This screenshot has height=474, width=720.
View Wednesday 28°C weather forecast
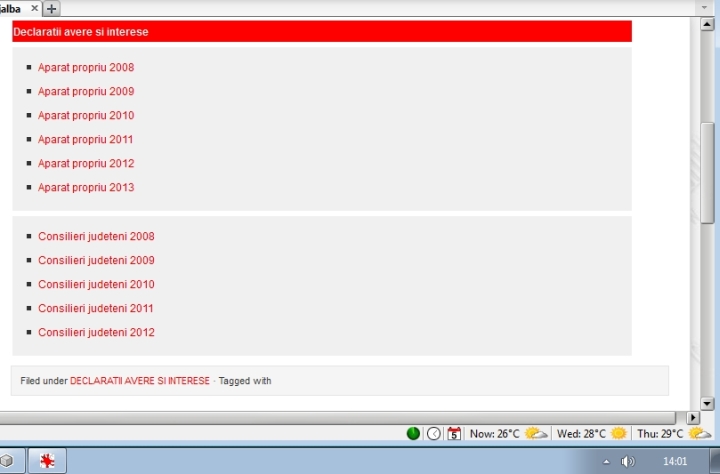pyautogui.click(x=591, y=433)
